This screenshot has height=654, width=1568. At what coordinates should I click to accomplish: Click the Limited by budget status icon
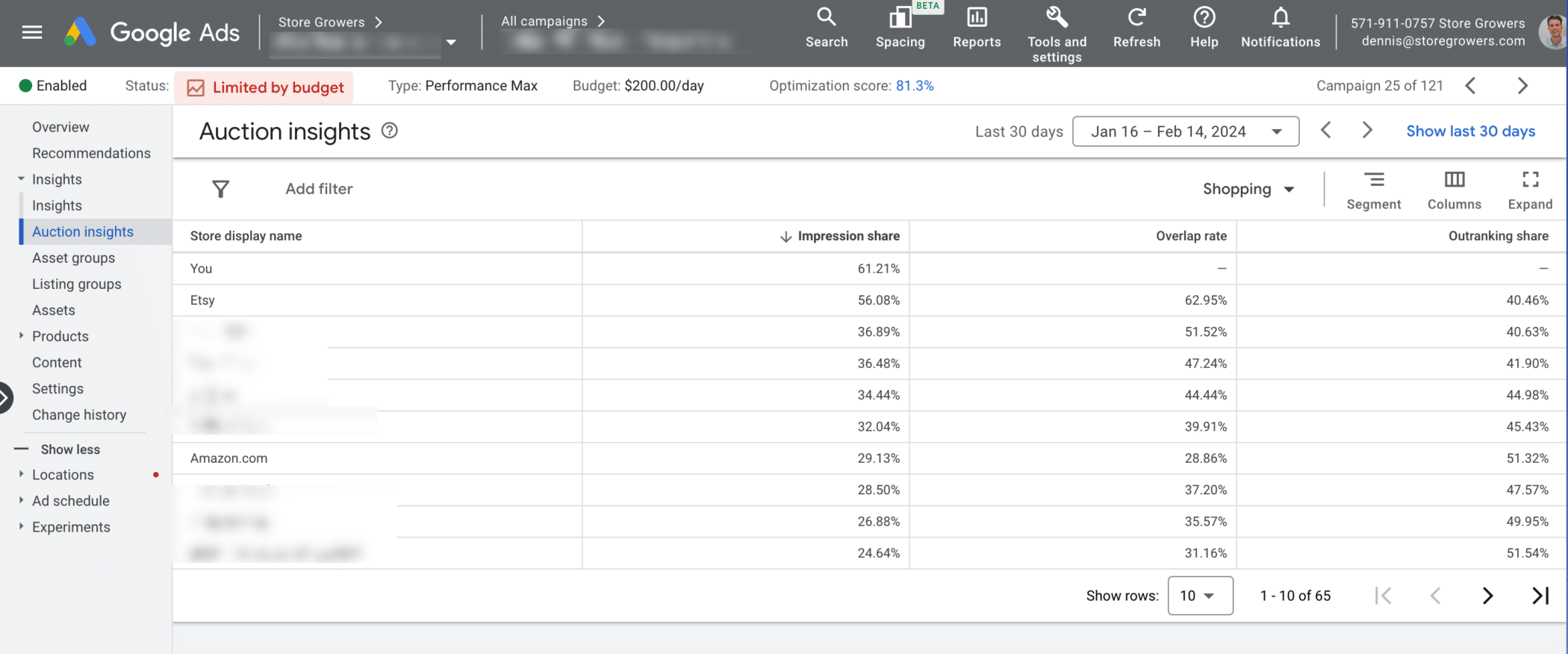[196, 87]
